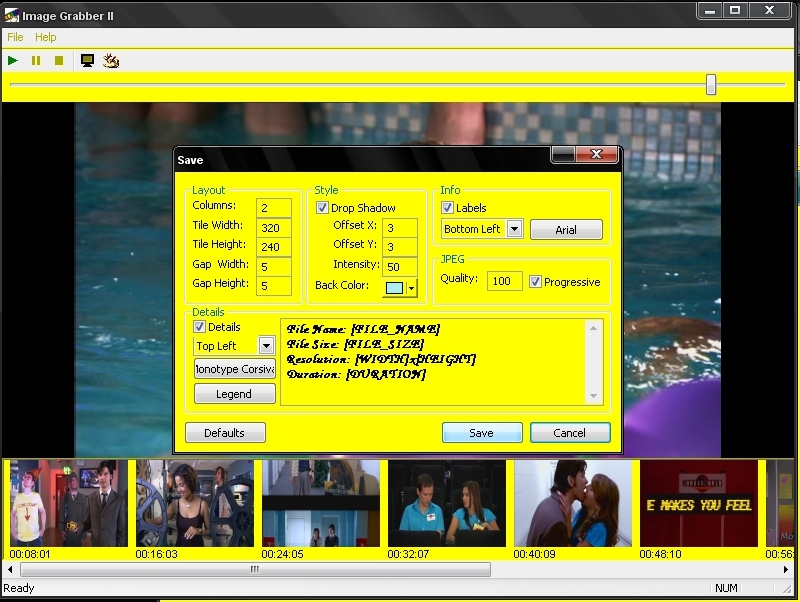The image size is (800, 602).
Task: Click the Offset Y input field
Action: (x=399, y=247)
